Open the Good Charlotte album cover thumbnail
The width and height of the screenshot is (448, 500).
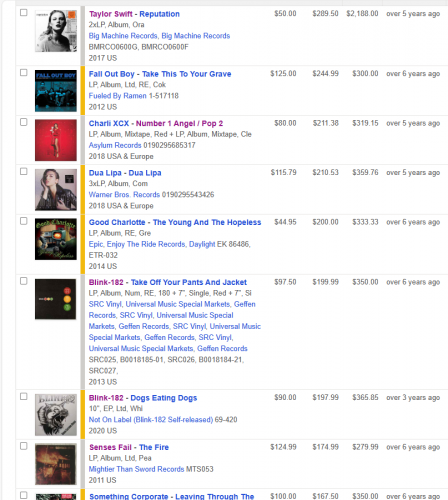pyautogui.click(x=56, y=239)
